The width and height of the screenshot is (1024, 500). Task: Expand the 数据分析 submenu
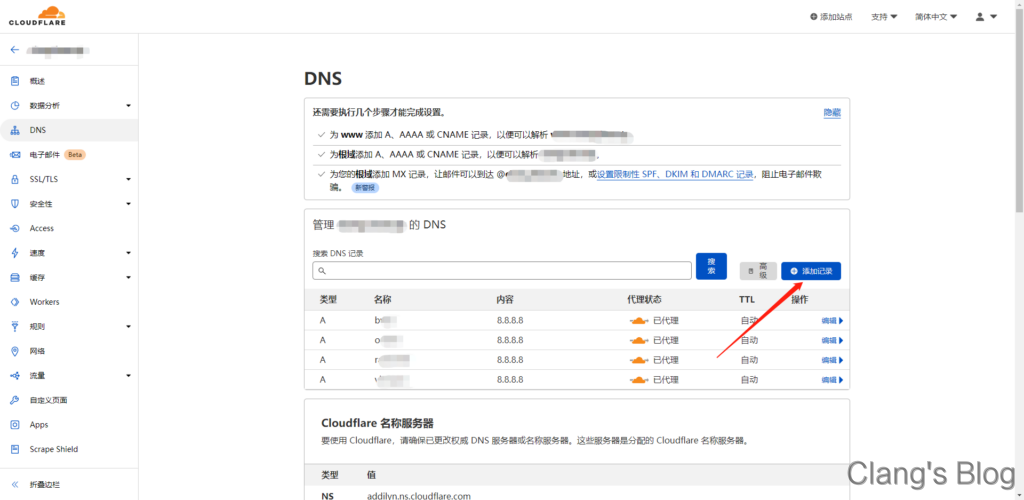[x=128, y=106]
